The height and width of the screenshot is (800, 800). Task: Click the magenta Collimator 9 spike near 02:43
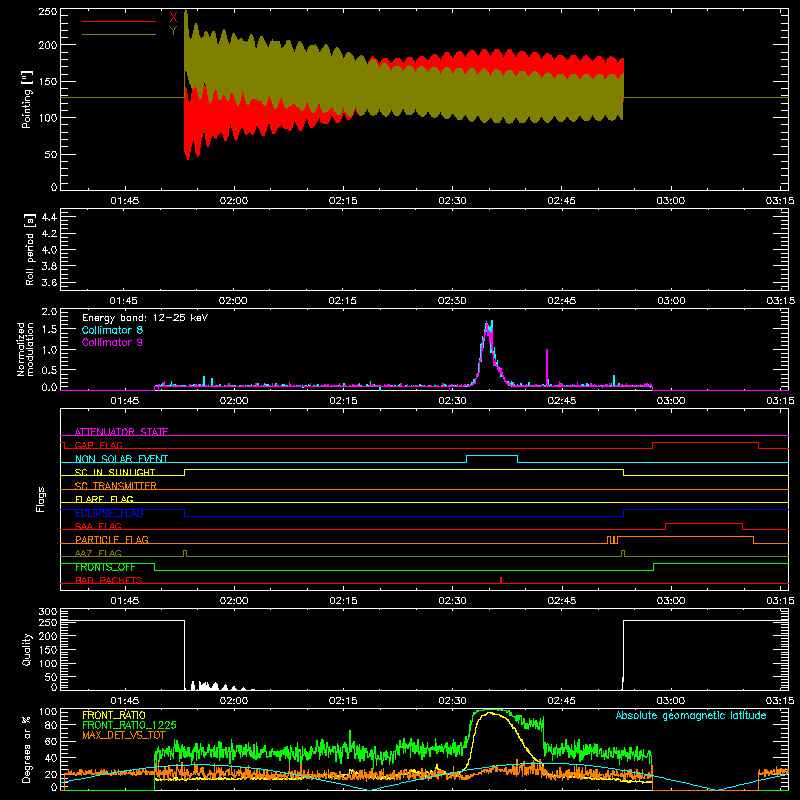pos(547,366)
